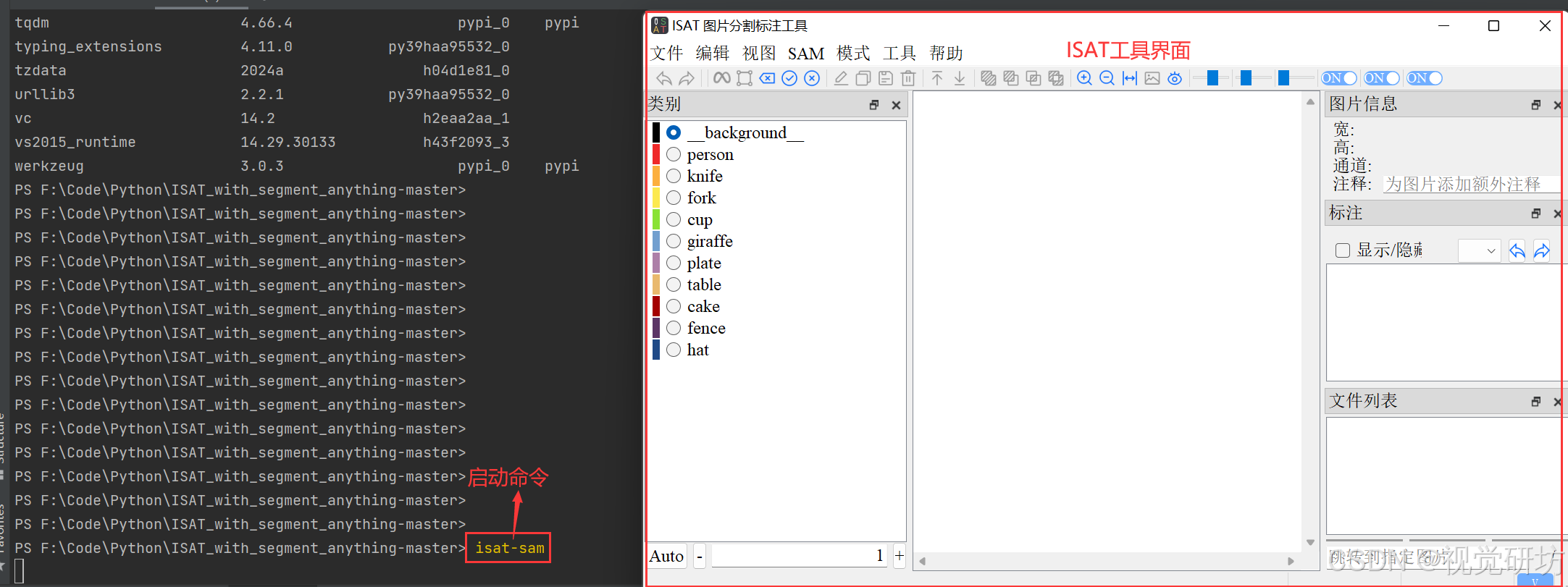Click the Auto group button

coord(667,556)
